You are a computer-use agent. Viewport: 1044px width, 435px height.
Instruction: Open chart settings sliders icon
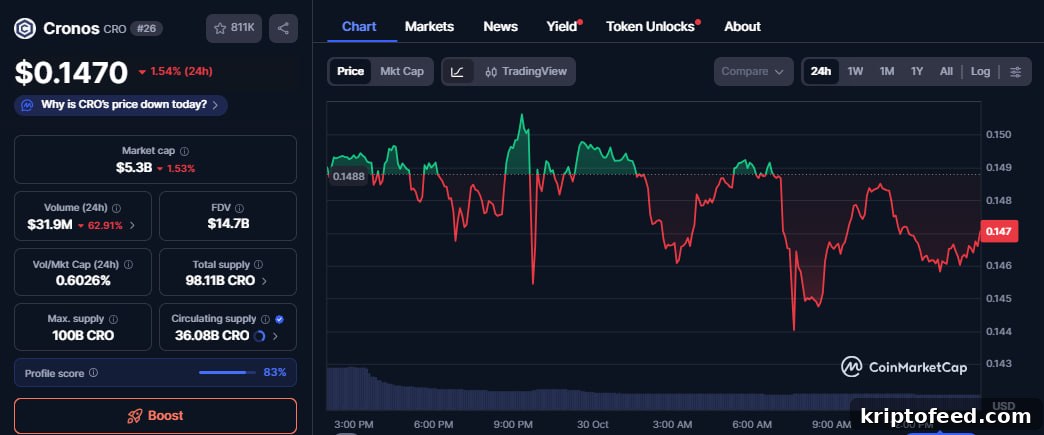(x=1015, y=71)
